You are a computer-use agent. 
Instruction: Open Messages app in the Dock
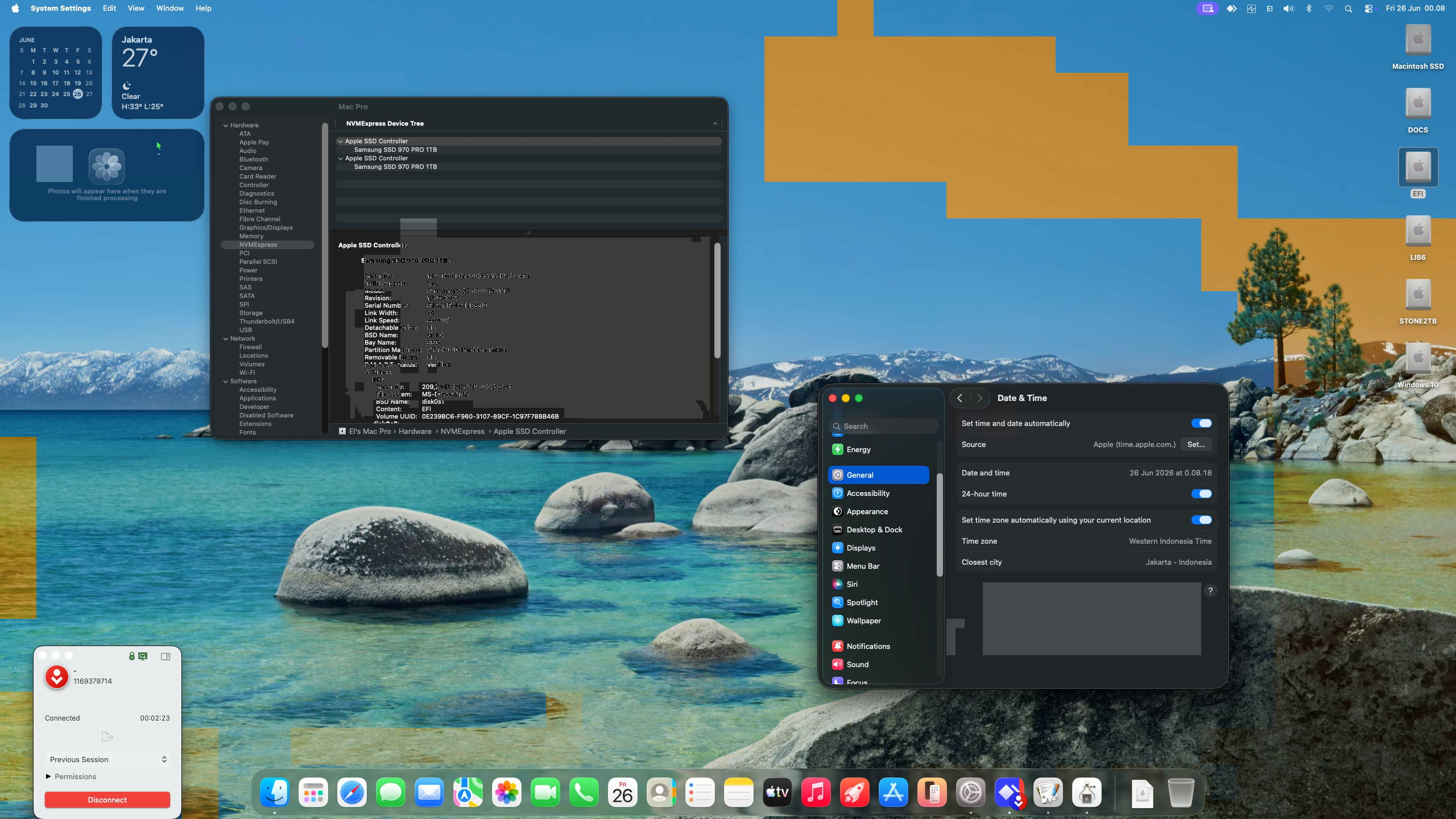point(391,792)
